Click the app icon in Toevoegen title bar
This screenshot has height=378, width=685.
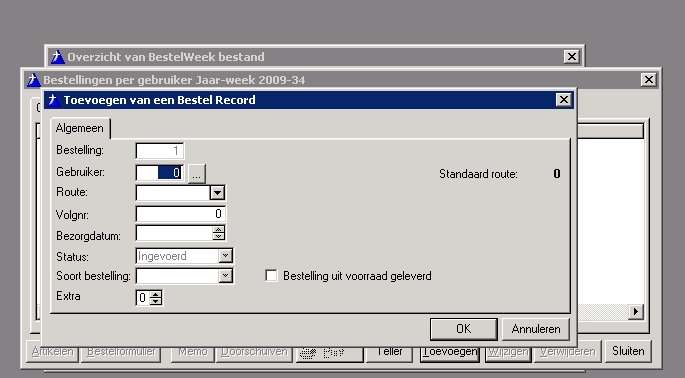click(54, 100)
